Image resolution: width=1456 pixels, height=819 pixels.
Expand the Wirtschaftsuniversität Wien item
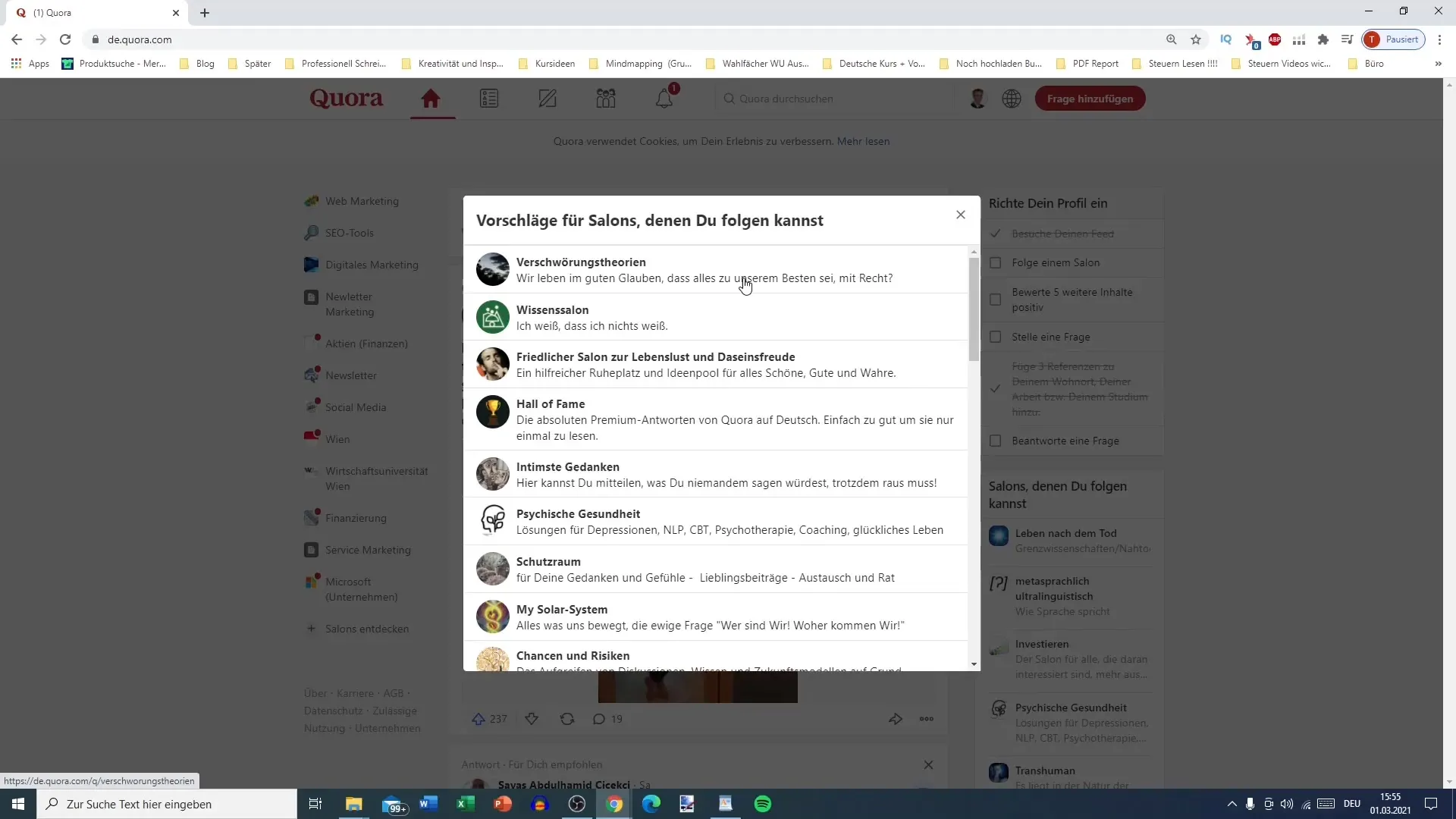[x=377, y=478]
